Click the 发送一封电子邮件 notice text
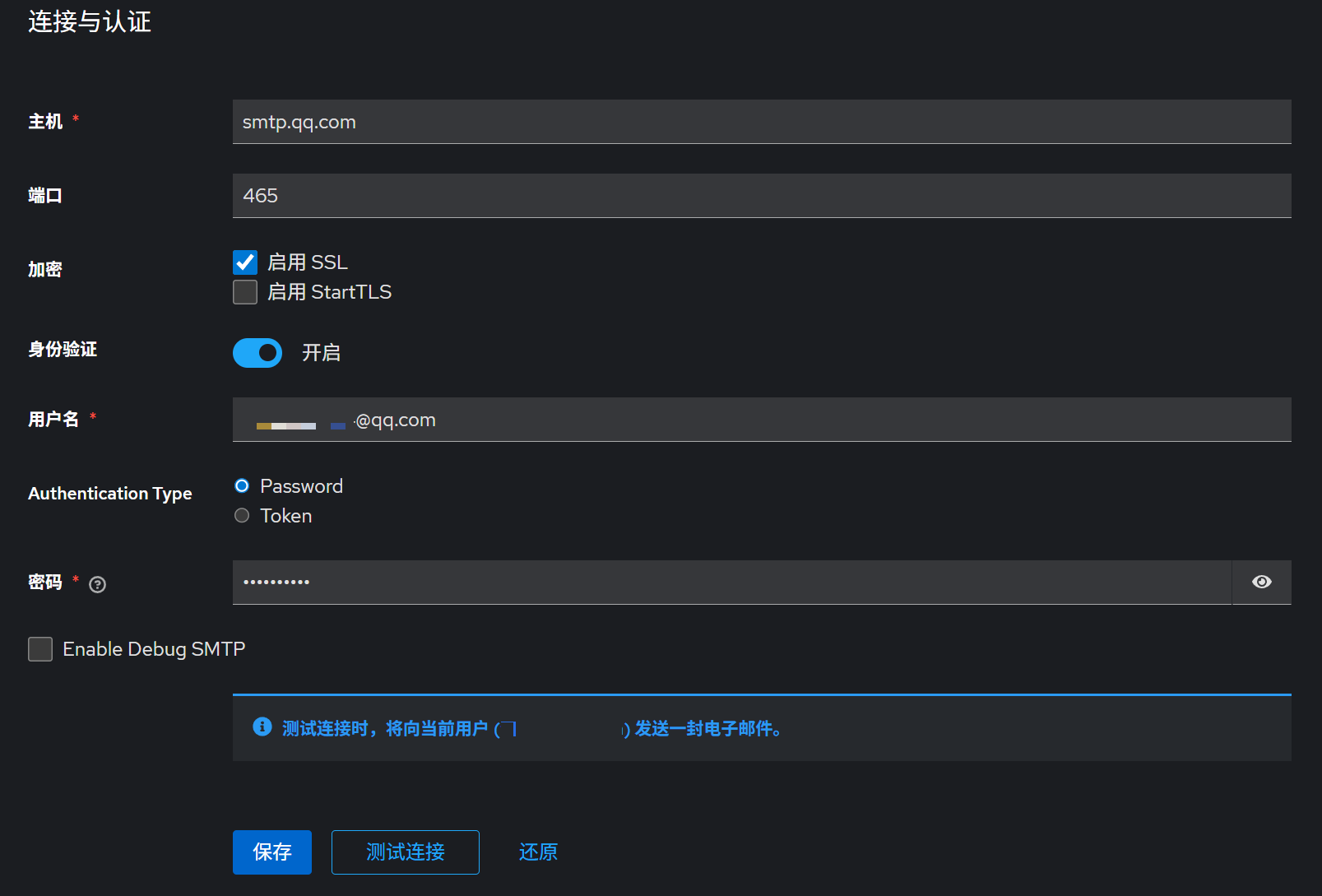 pyautogui.click(x=707, y=729)
